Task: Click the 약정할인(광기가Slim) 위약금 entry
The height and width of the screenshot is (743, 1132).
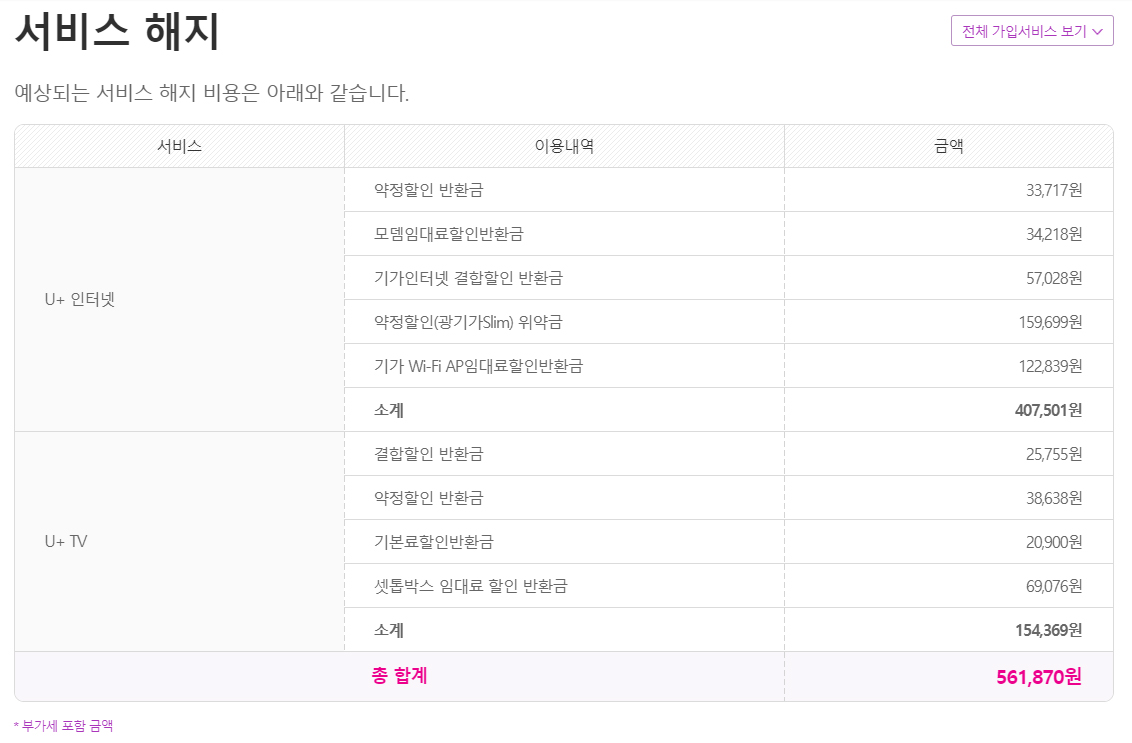Action: point(468,322)
